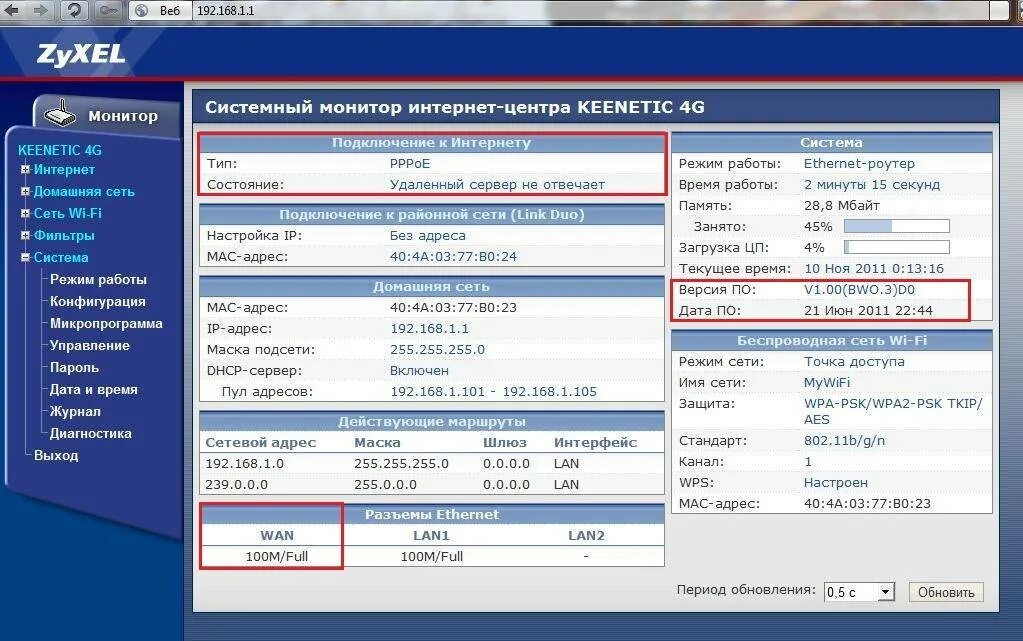Screen dimensions: 1023x641
Task: Click WPA-PSK/WPA2-PSK TKIP/AES security link
Action: coord(893,411)
